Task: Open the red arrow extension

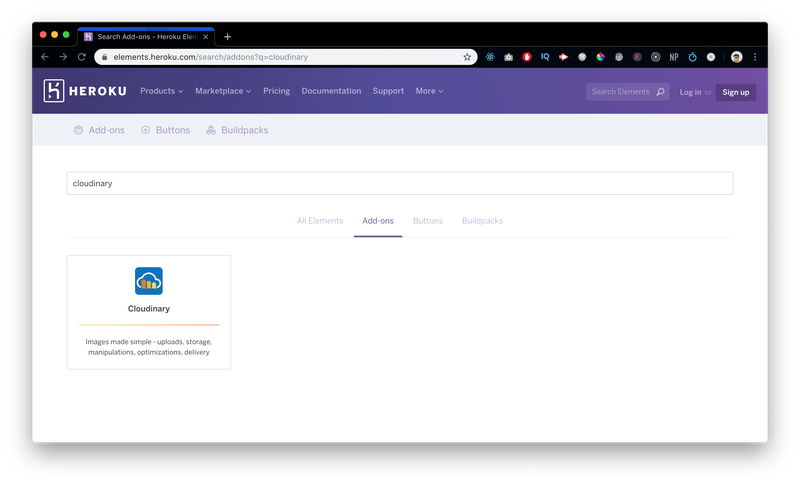Action: tap(564, 57)
